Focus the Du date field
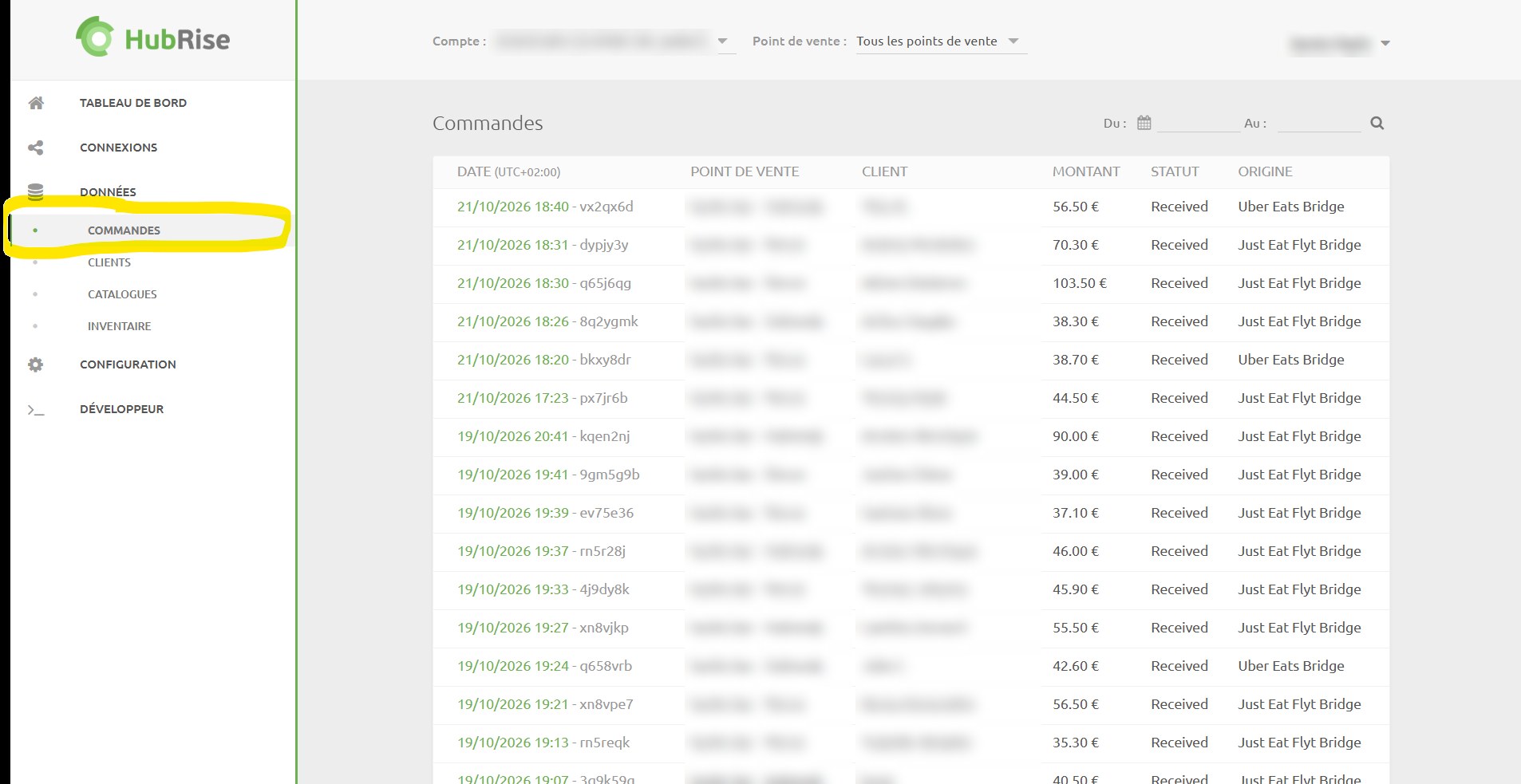 [1198, 123]
